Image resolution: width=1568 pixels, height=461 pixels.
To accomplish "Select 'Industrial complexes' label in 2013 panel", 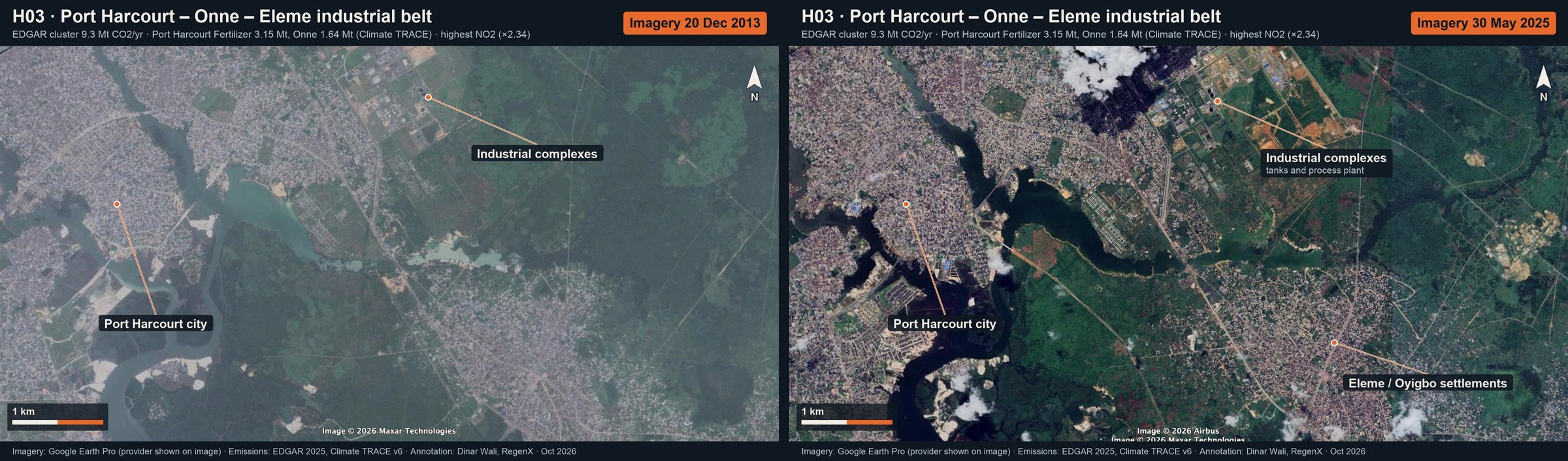I will 537,153.
